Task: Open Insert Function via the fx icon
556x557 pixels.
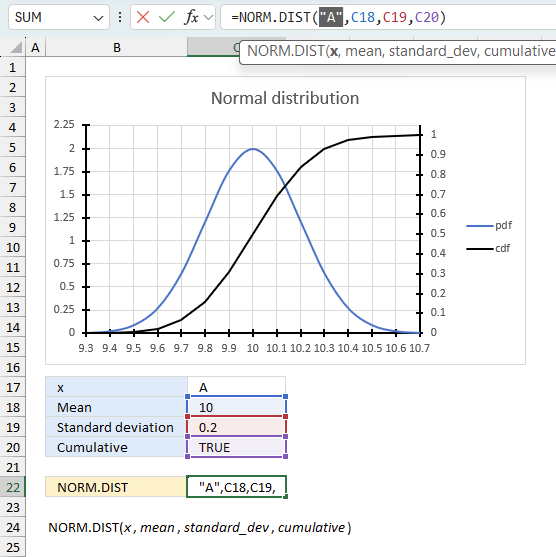Action: [191, 17]
